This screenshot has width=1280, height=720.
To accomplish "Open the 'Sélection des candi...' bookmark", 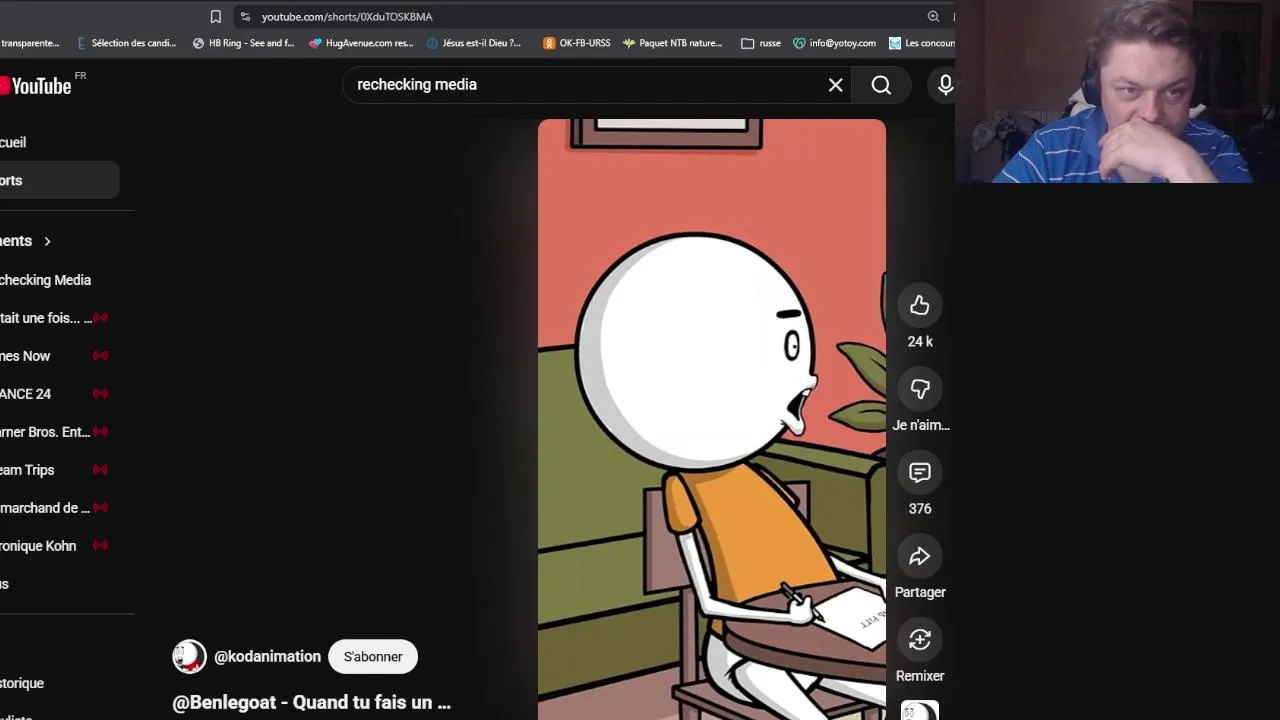I will (125, 43).
